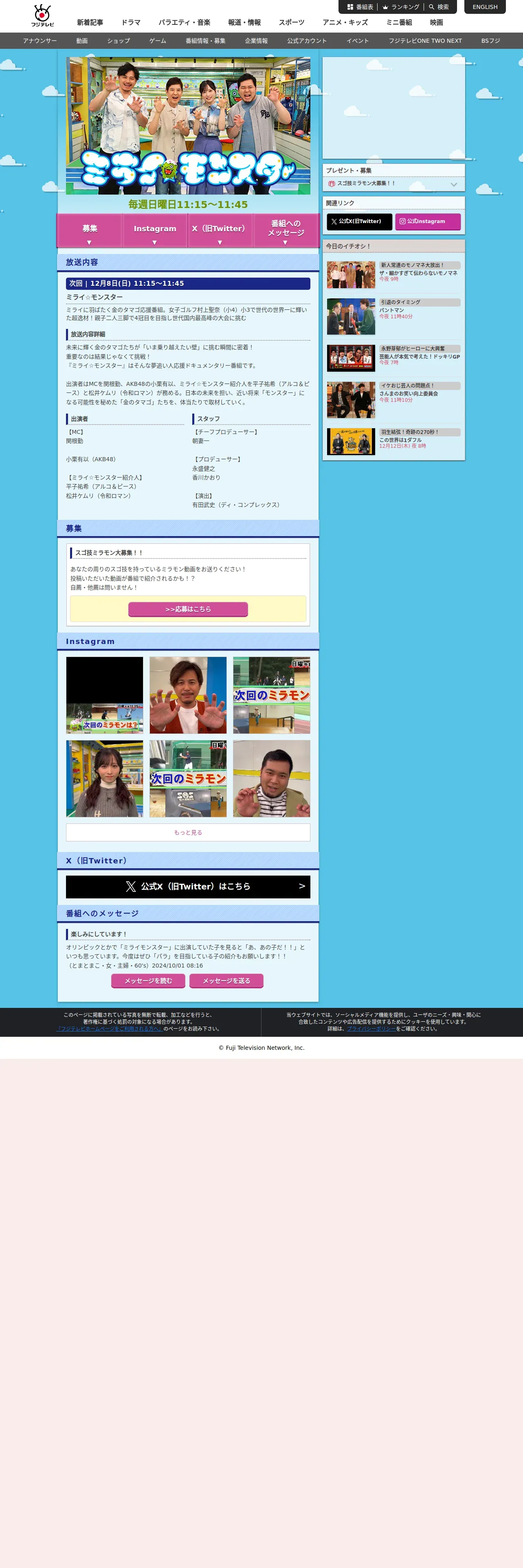Click メッセージを読む button
523x1568 pixels.
(149, 981)
